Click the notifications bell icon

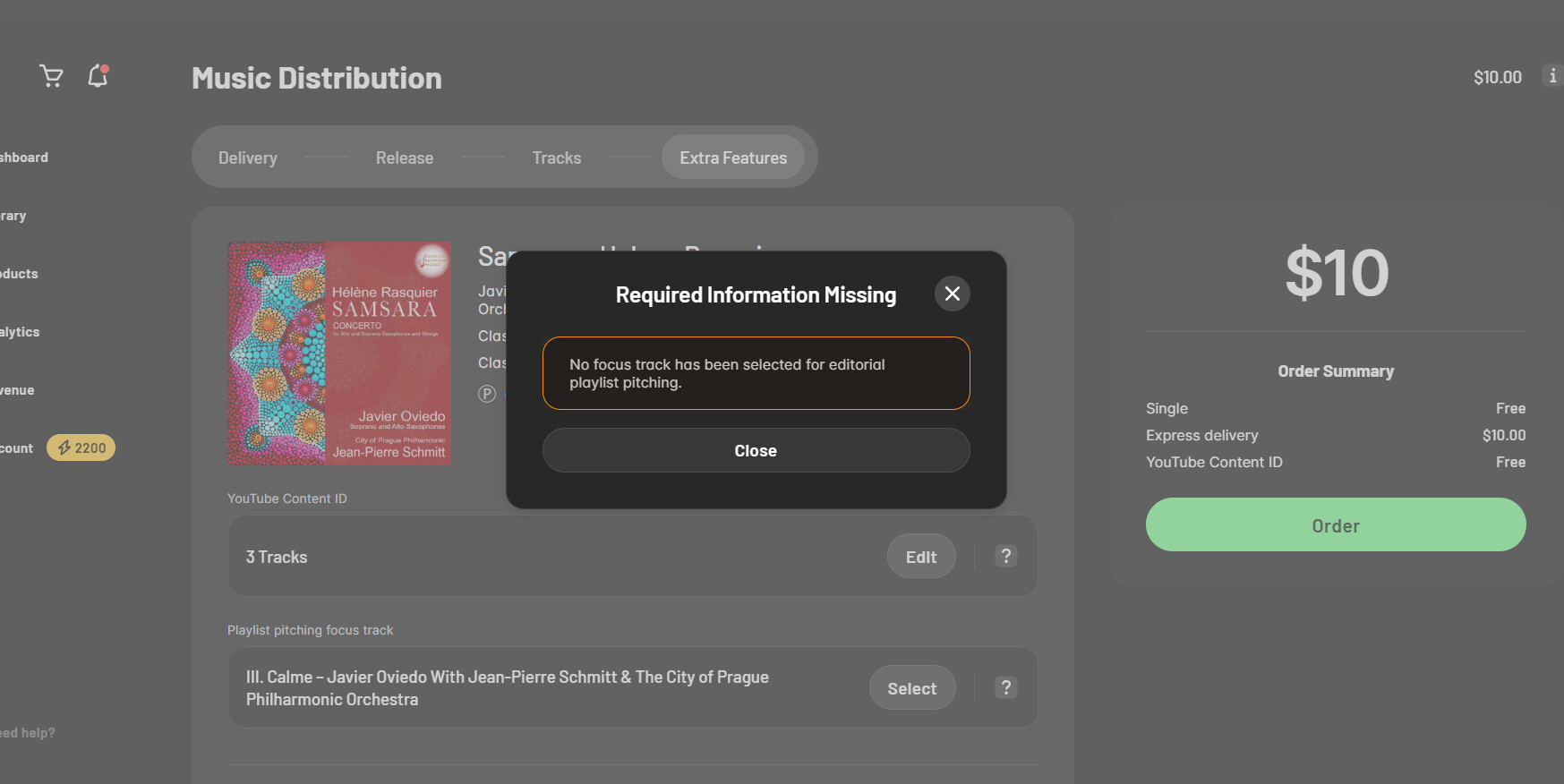[98, 77]
